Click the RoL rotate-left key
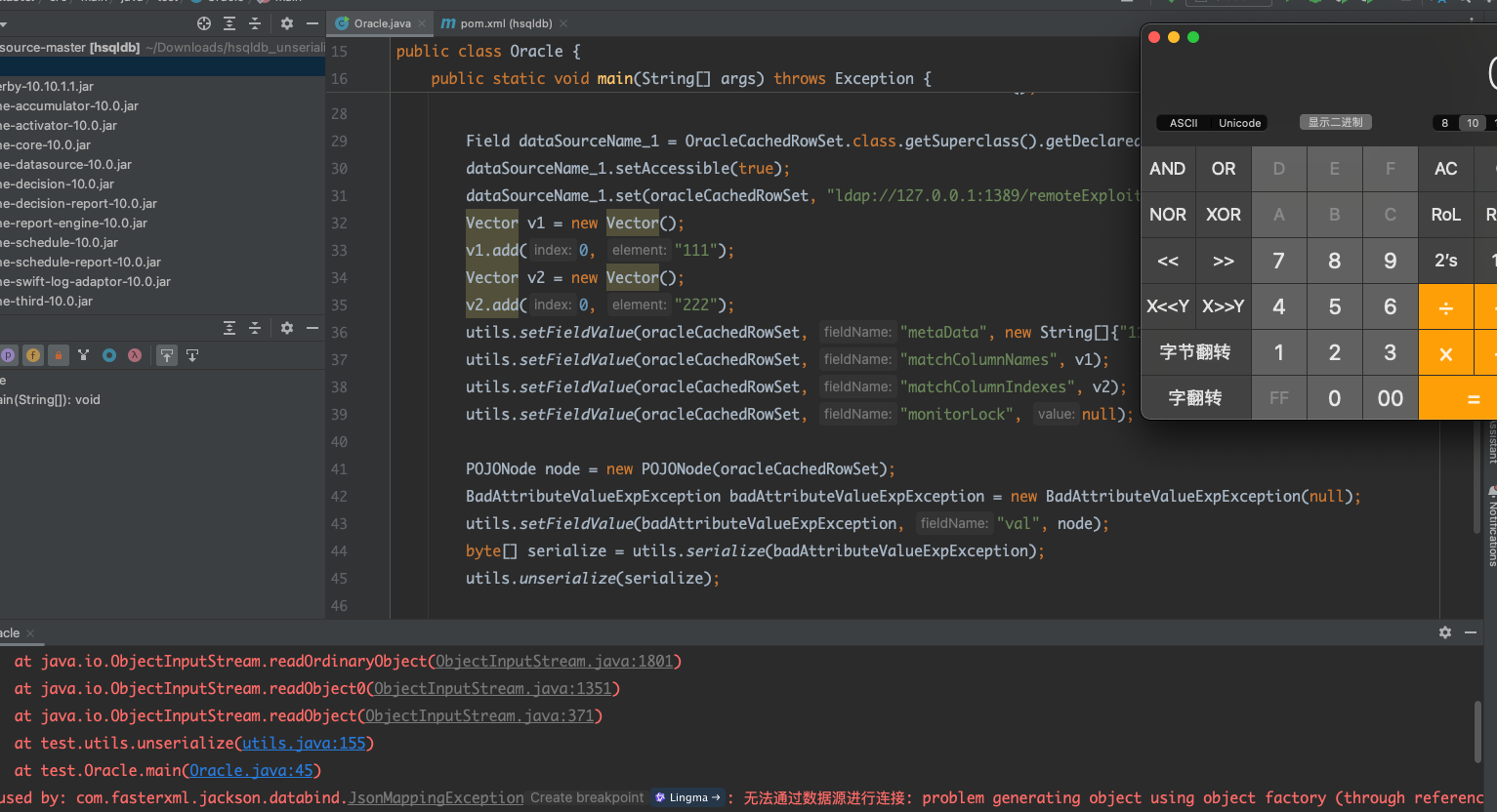 pyautogui.click(x=1446, y=215)
